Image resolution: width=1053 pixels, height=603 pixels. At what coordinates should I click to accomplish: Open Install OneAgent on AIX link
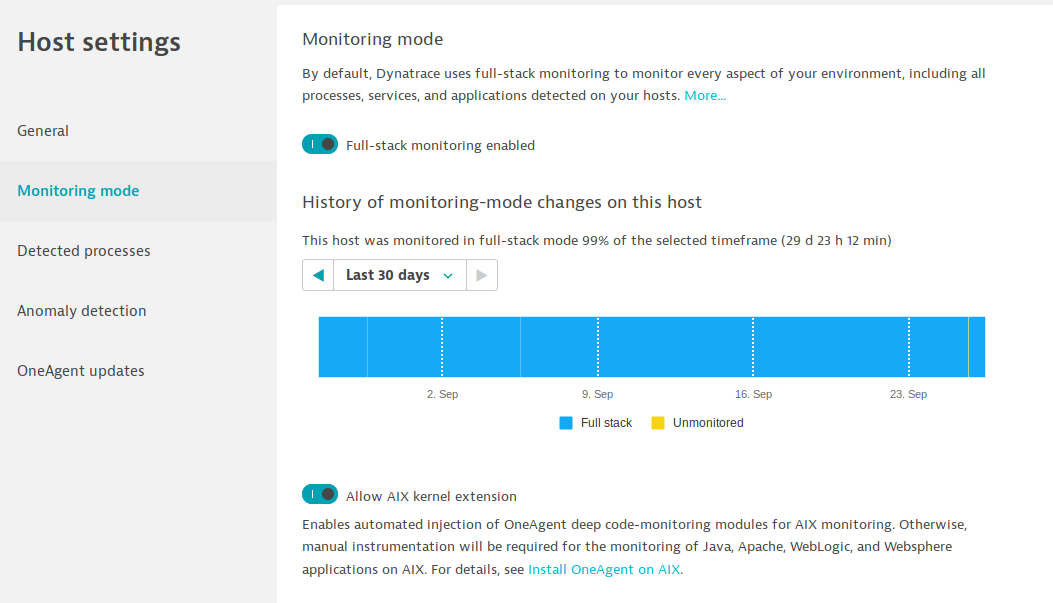(x=604, y=569)
